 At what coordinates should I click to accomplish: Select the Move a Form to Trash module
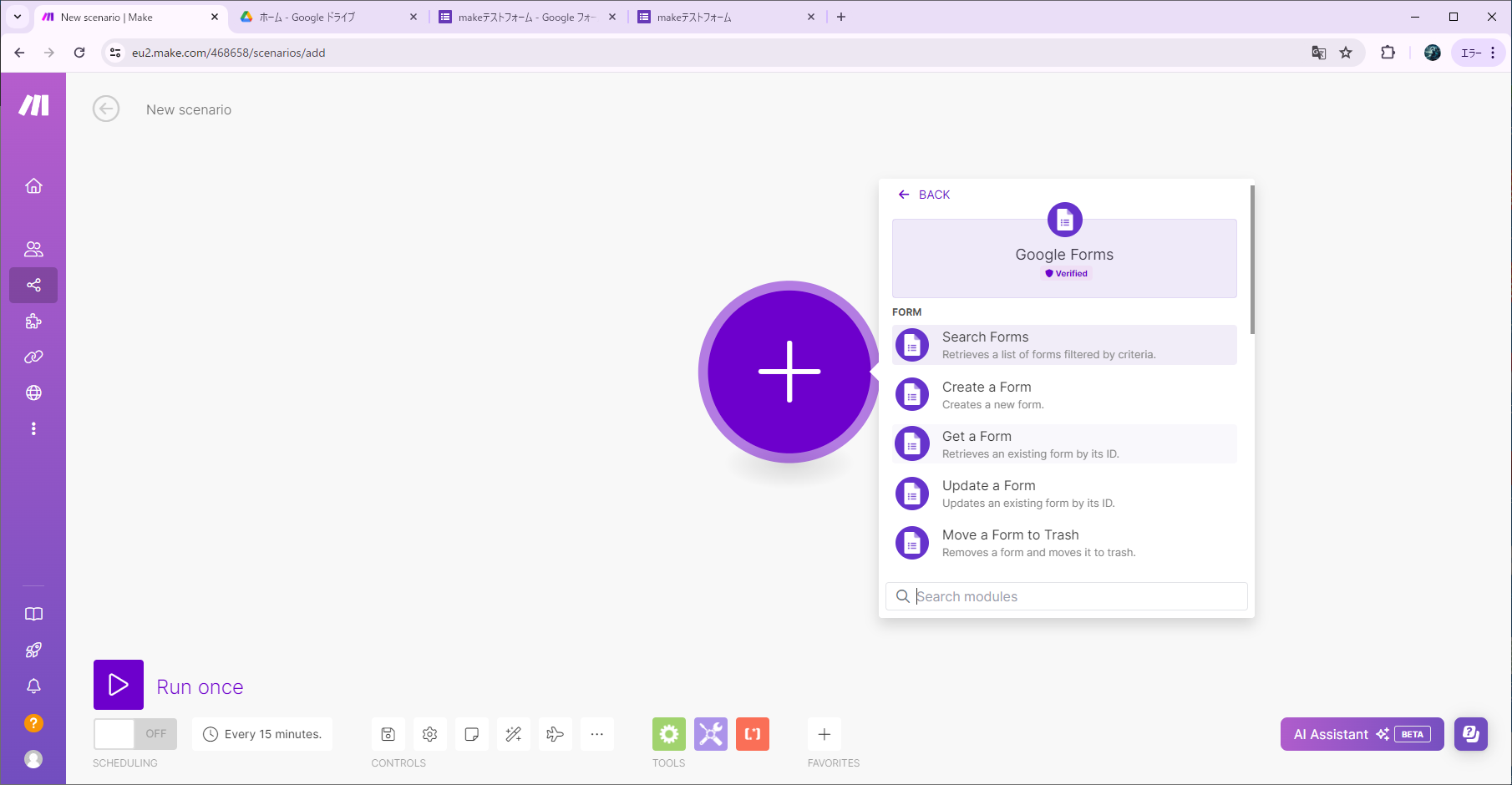pos(1064,543)
